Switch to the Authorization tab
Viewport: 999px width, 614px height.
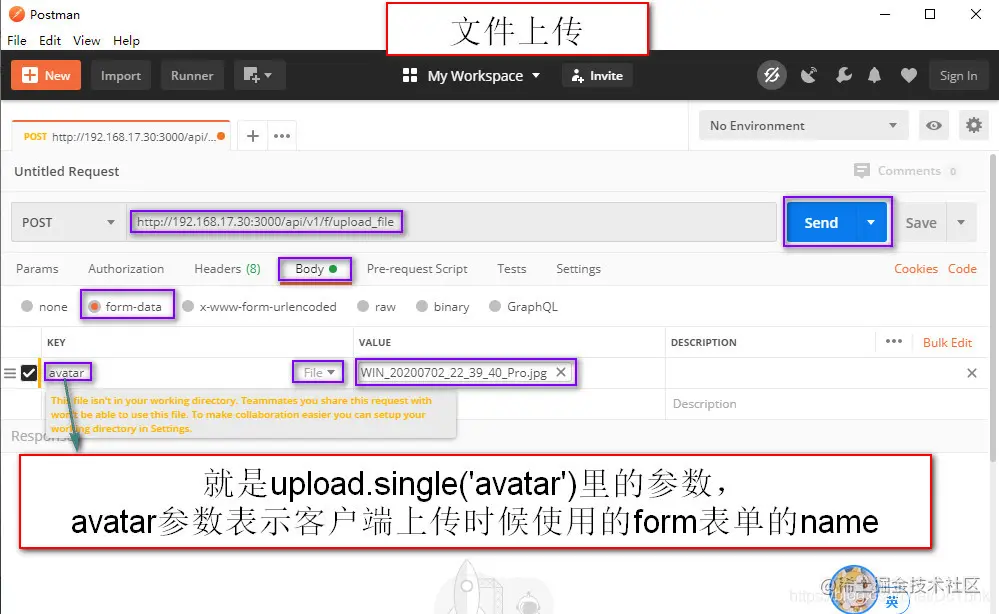[125, 268]
